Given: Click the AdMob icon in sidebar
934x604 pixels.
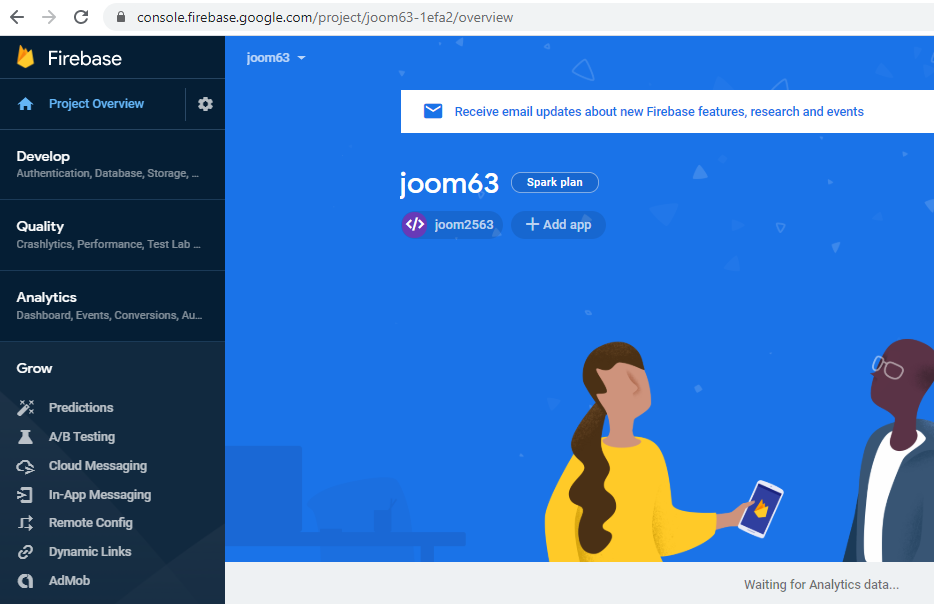Looking at the screenshot, I should point(26,581).
